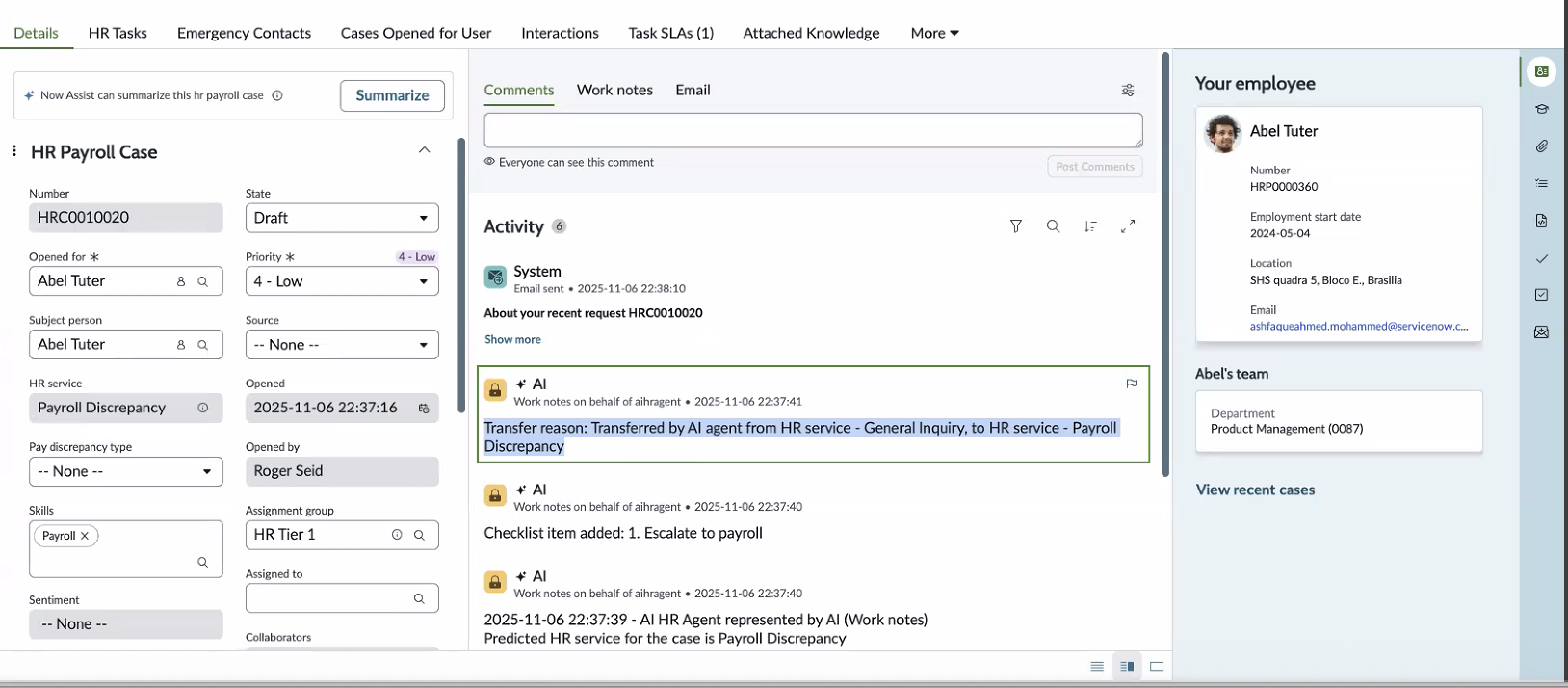Preview Opened for user record icon
The width and height of the screenshot is (1568, 688).
181,281
